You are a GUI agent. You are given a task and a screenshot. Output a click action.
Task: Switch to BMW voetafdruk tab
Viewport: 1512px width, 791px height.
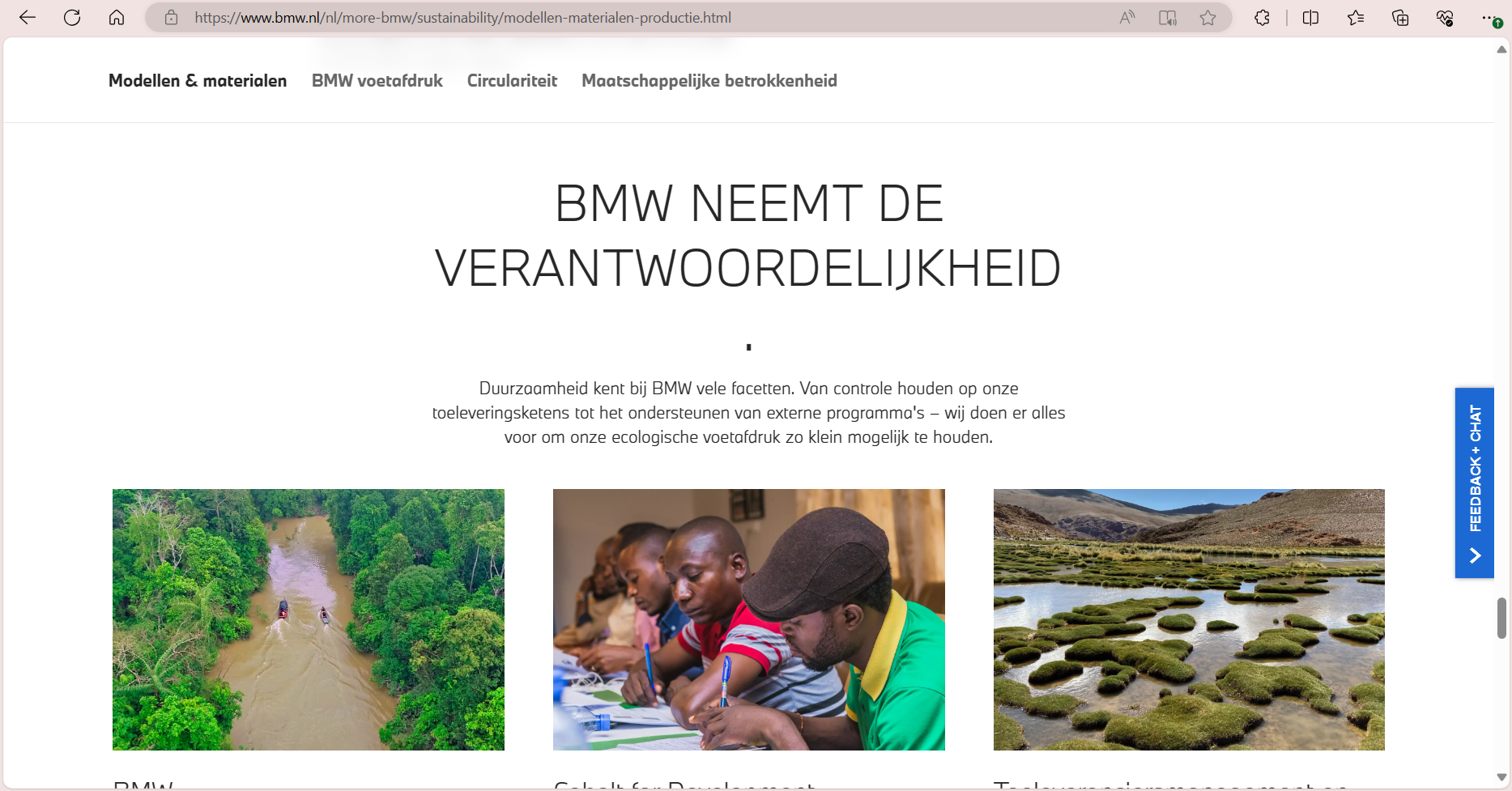coord(377,81)
